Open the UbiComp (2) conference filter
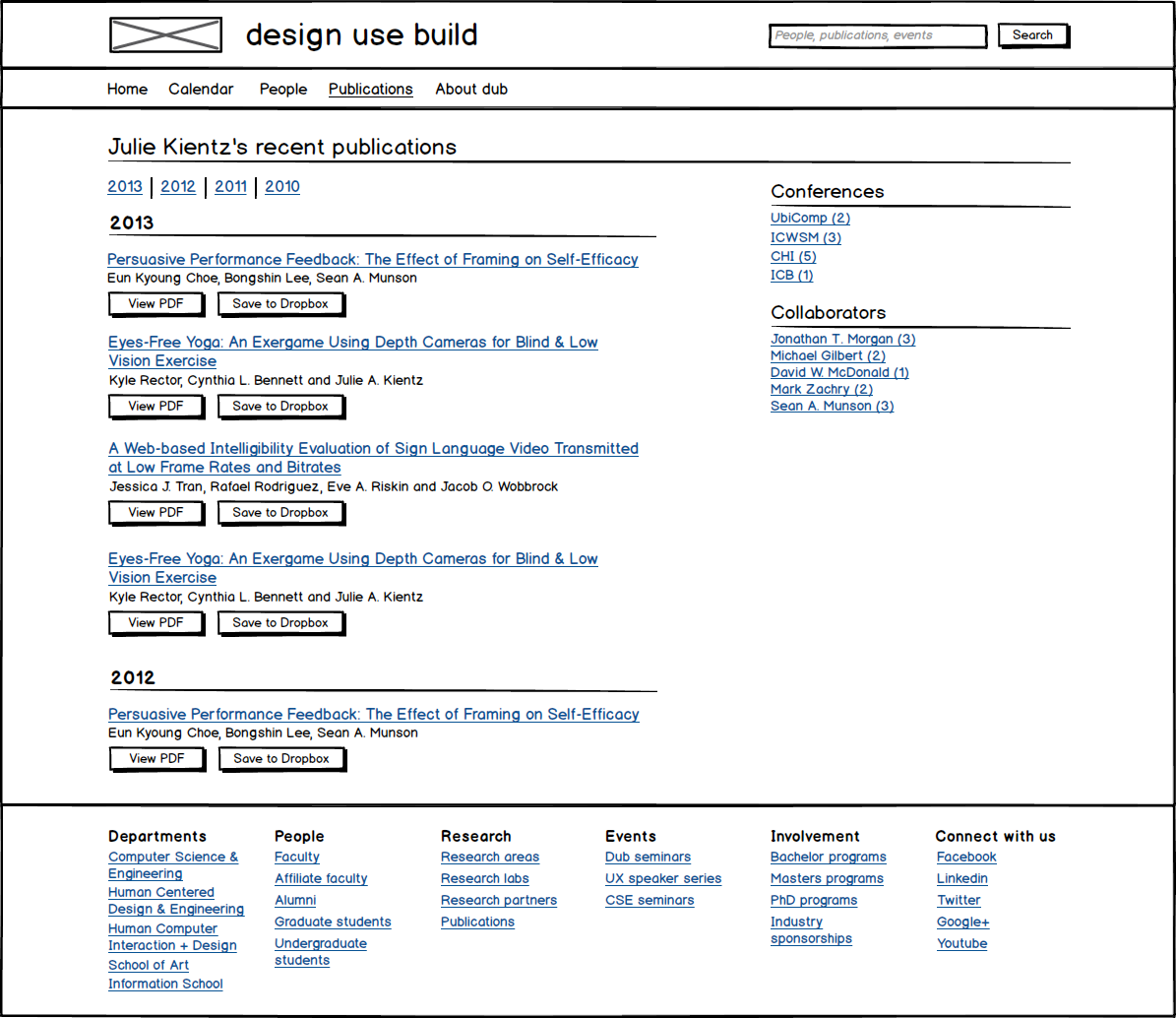 (x=811, y=218)
